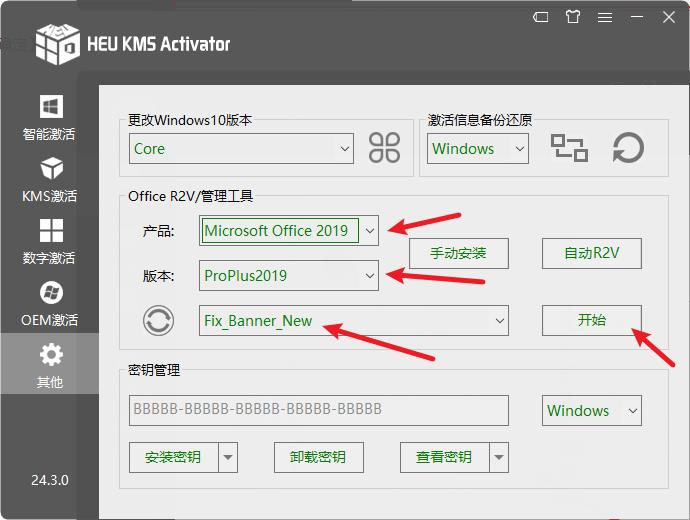Click the HEU KMS Activator cube logo
Image resolution: width=690 pixels, height=520 pixels.
[58, 44]
